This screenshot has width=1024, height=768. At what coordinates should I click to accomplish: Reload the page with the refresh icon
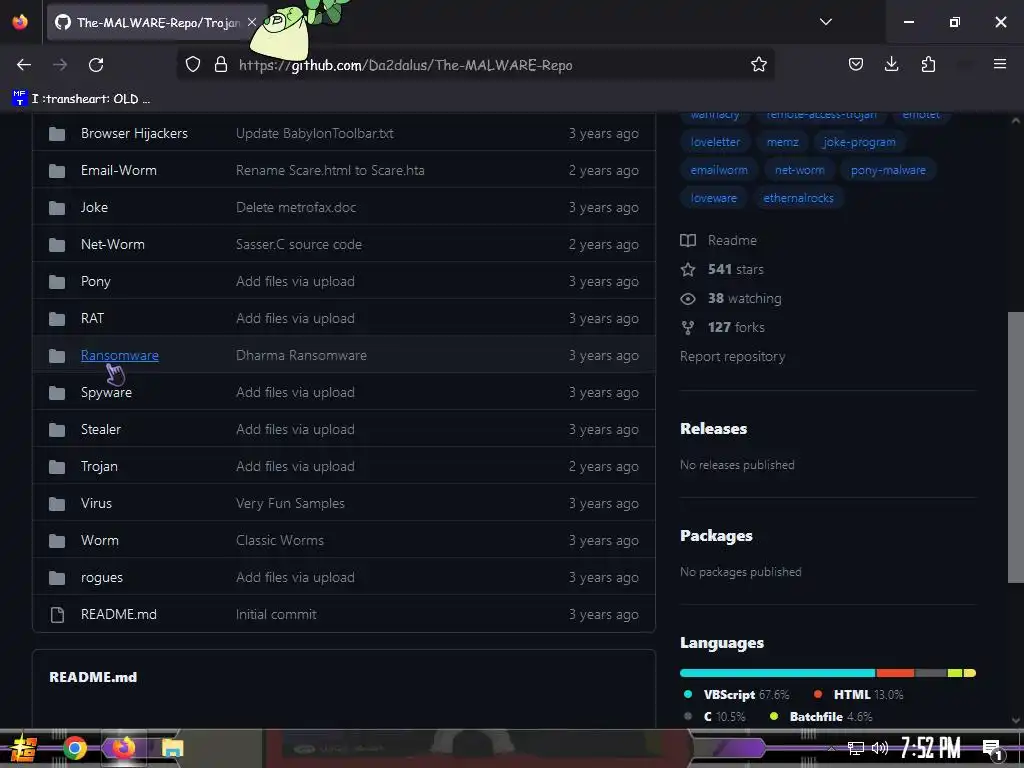tap(96, 65)
